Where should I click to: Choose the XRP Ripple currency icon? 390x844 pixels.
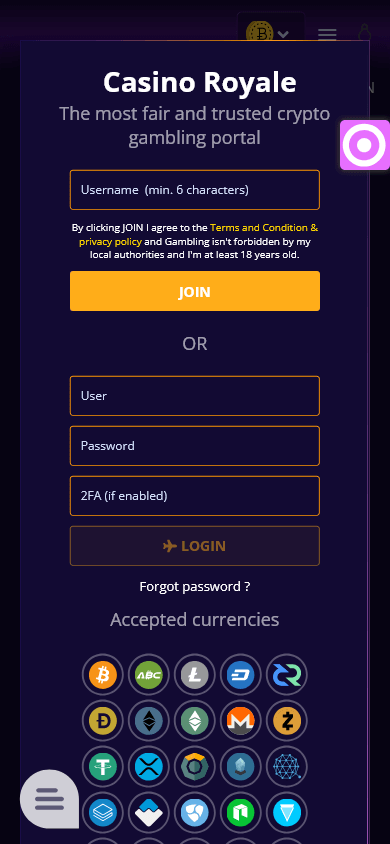[148, 767]
